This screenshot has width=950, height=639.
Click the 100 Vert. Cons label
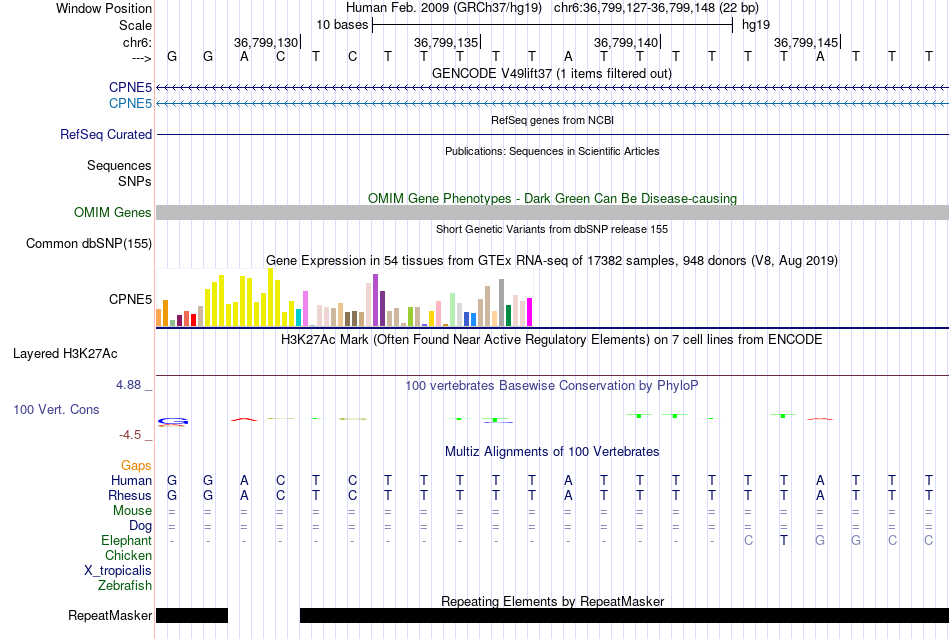pos(56,409)
